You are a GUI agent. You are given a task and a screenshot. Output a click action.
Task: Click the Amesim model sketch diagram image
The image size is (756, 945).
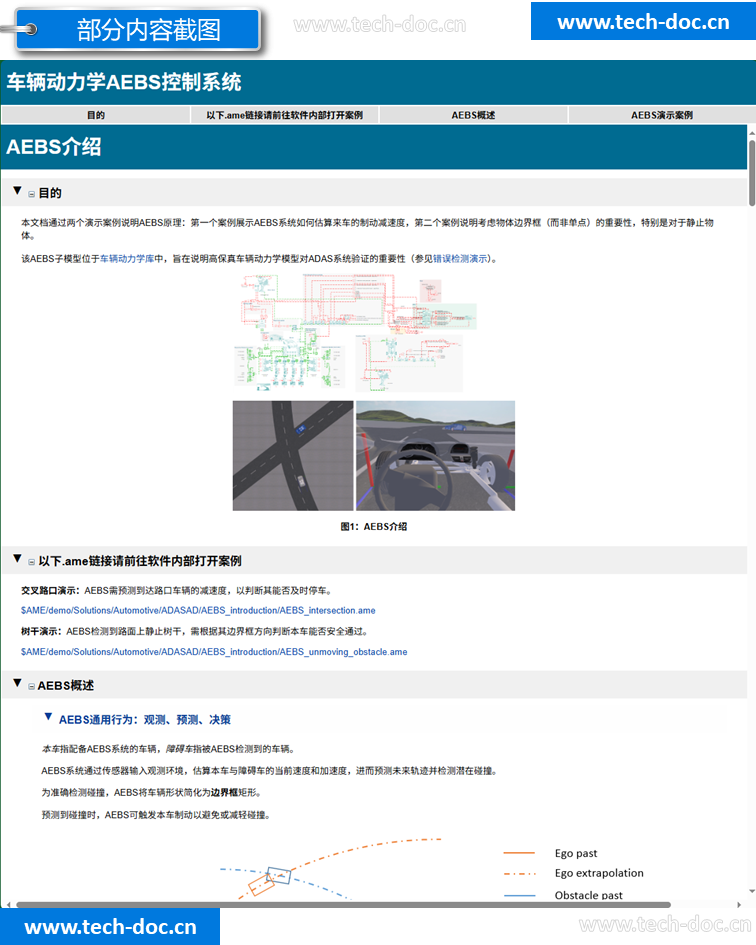(x=356, y=333)
